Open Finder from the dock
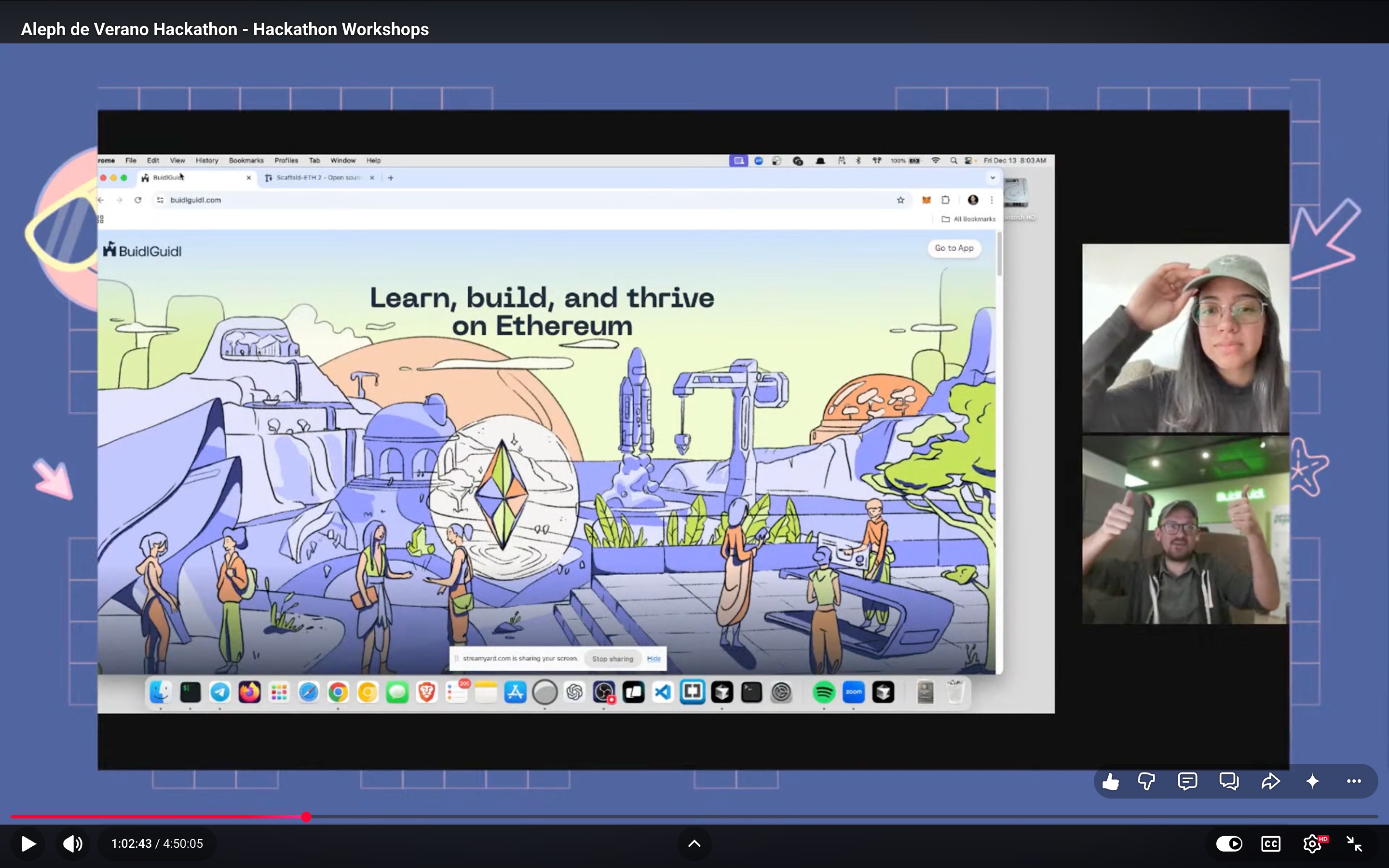Screen dimensions: 1389x868 (161, 692)
